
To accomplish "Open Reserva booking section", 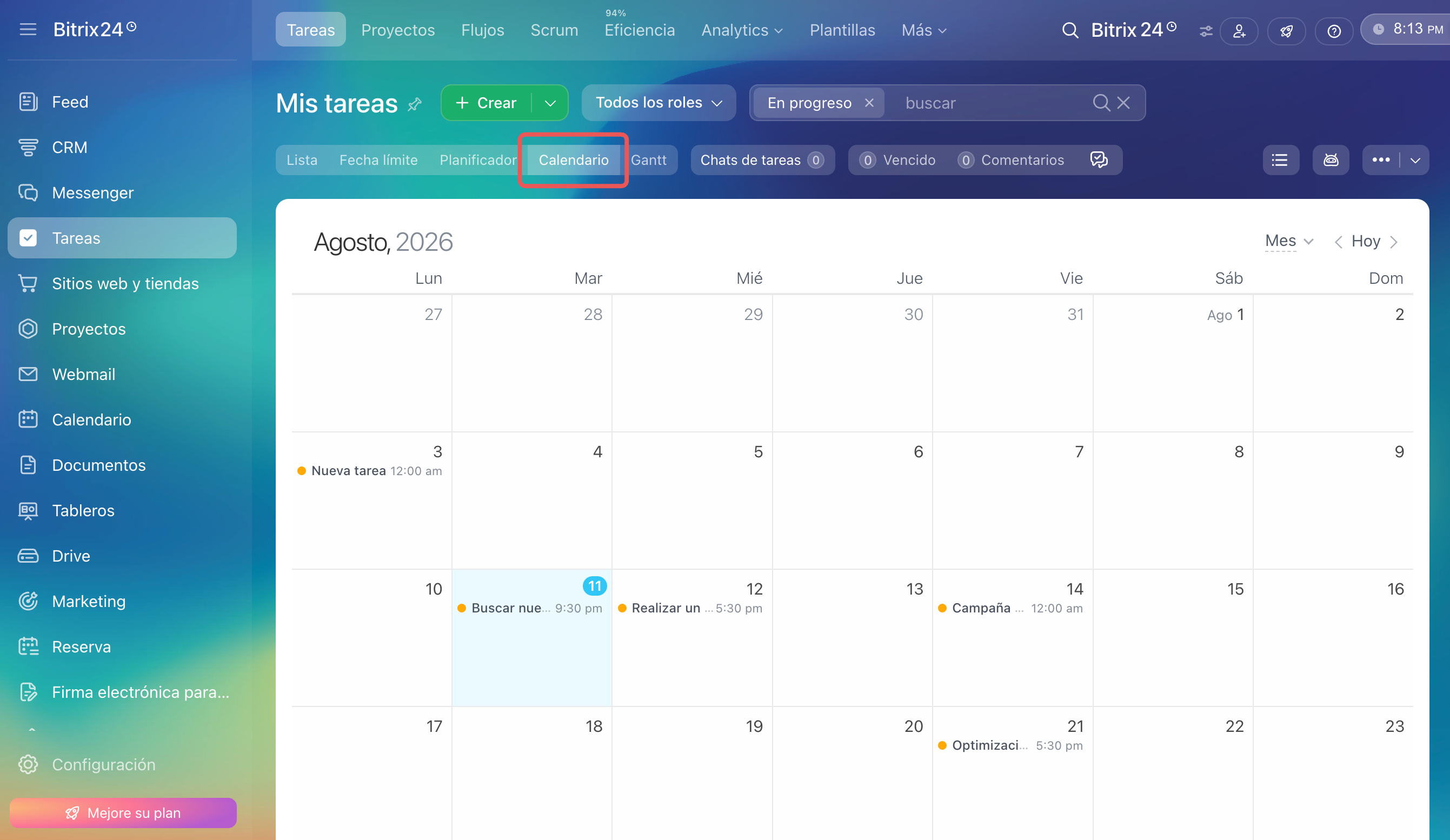I will (81, 647).
